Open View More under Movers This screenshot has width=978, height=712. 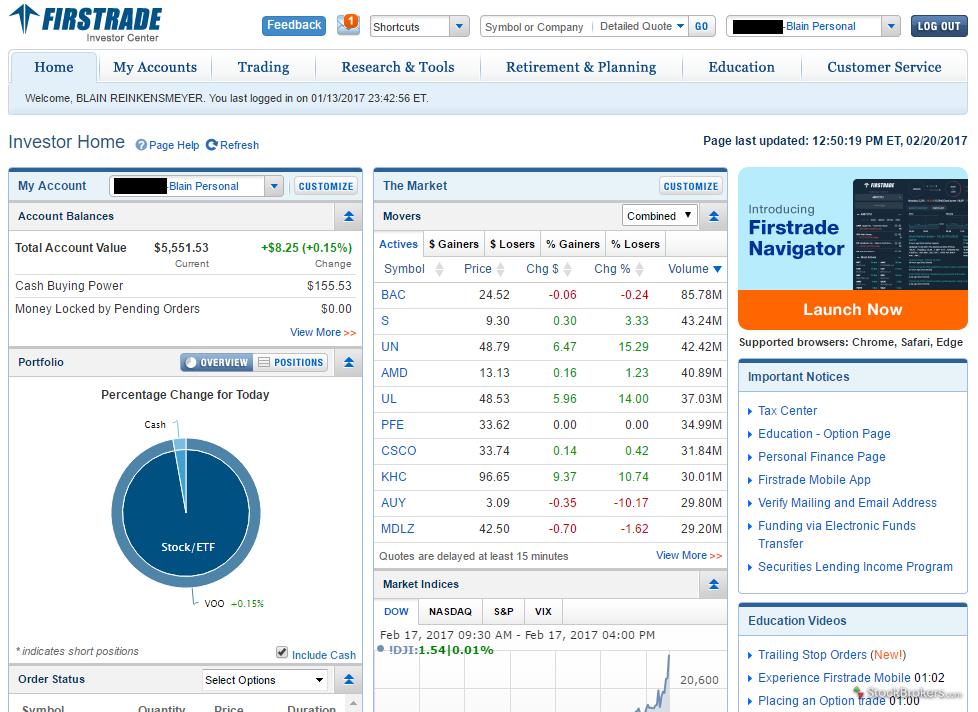click(x=689, y=556)
